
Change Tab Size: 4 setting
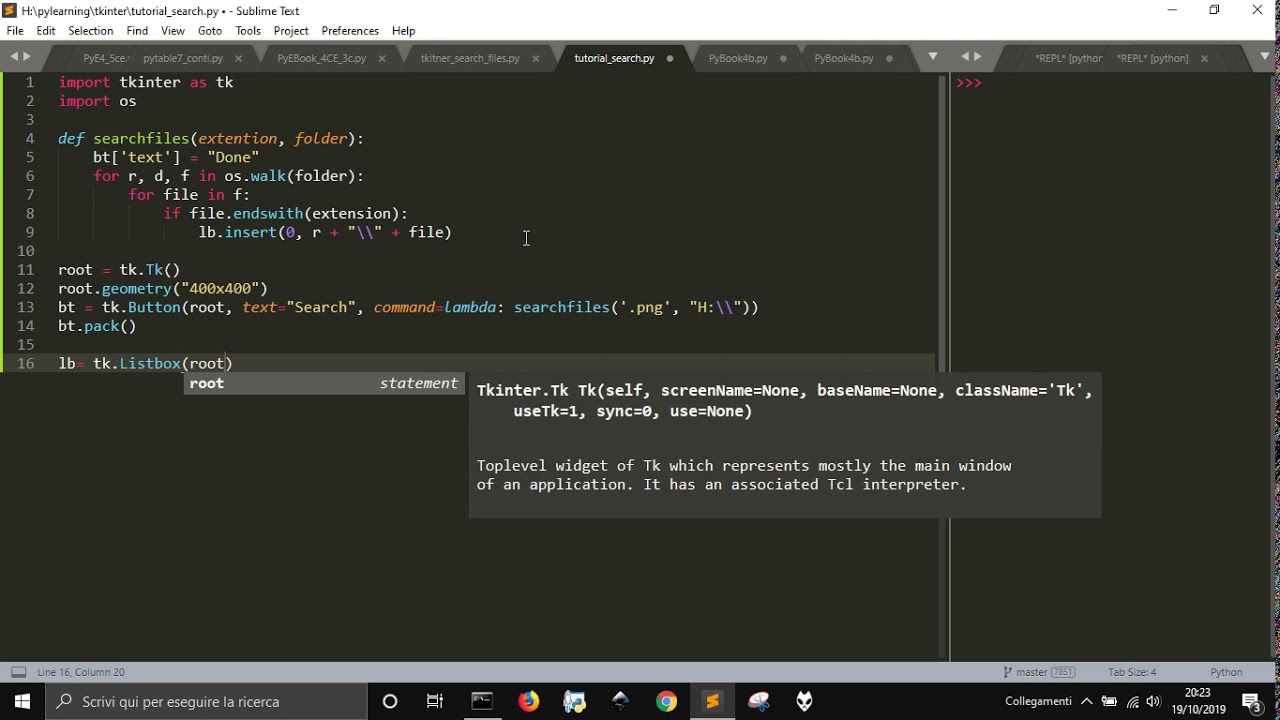(1132, 672)
